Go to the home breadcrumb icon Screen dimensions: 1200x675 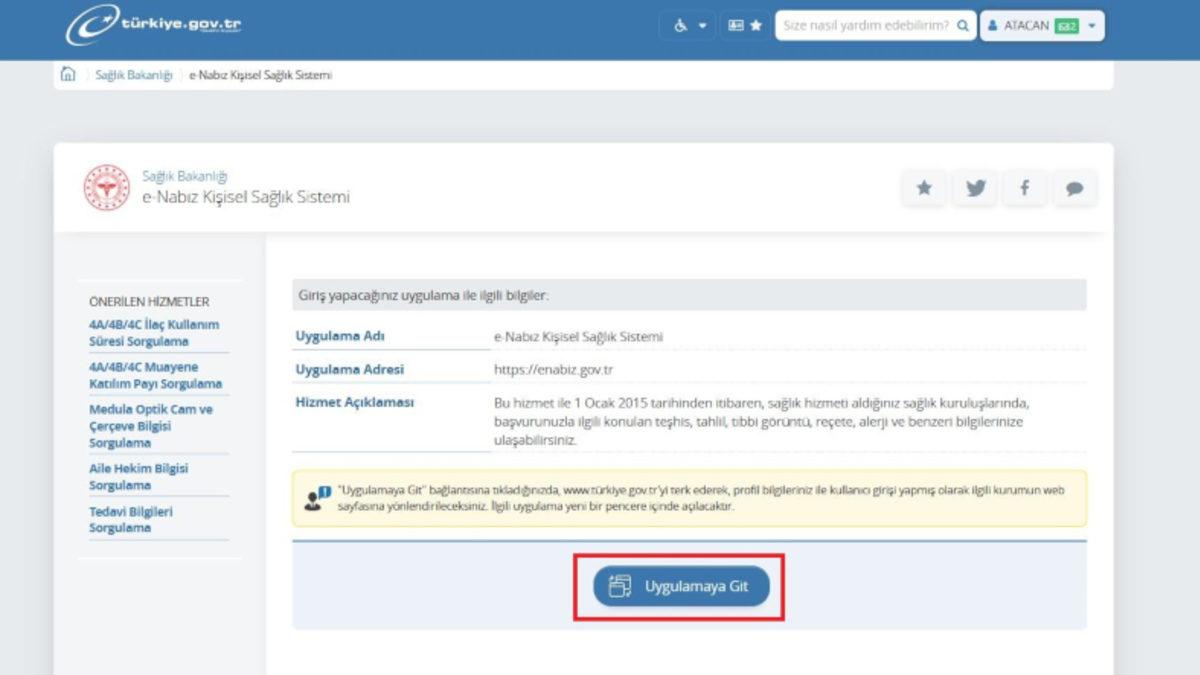click(68, 75)
